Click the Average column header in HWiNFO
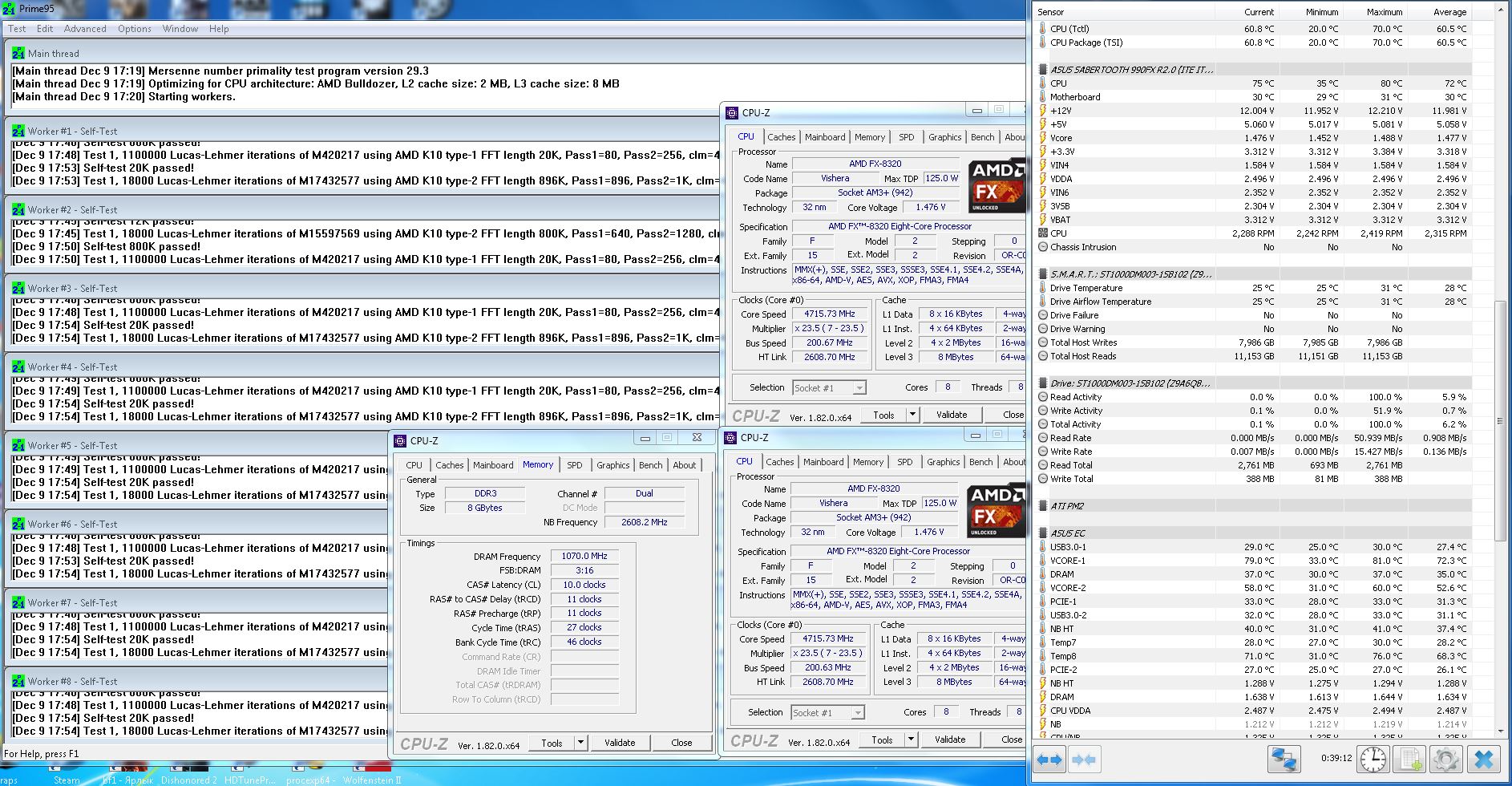This screenshot has height=786, width=1512. pos(1438,12)
